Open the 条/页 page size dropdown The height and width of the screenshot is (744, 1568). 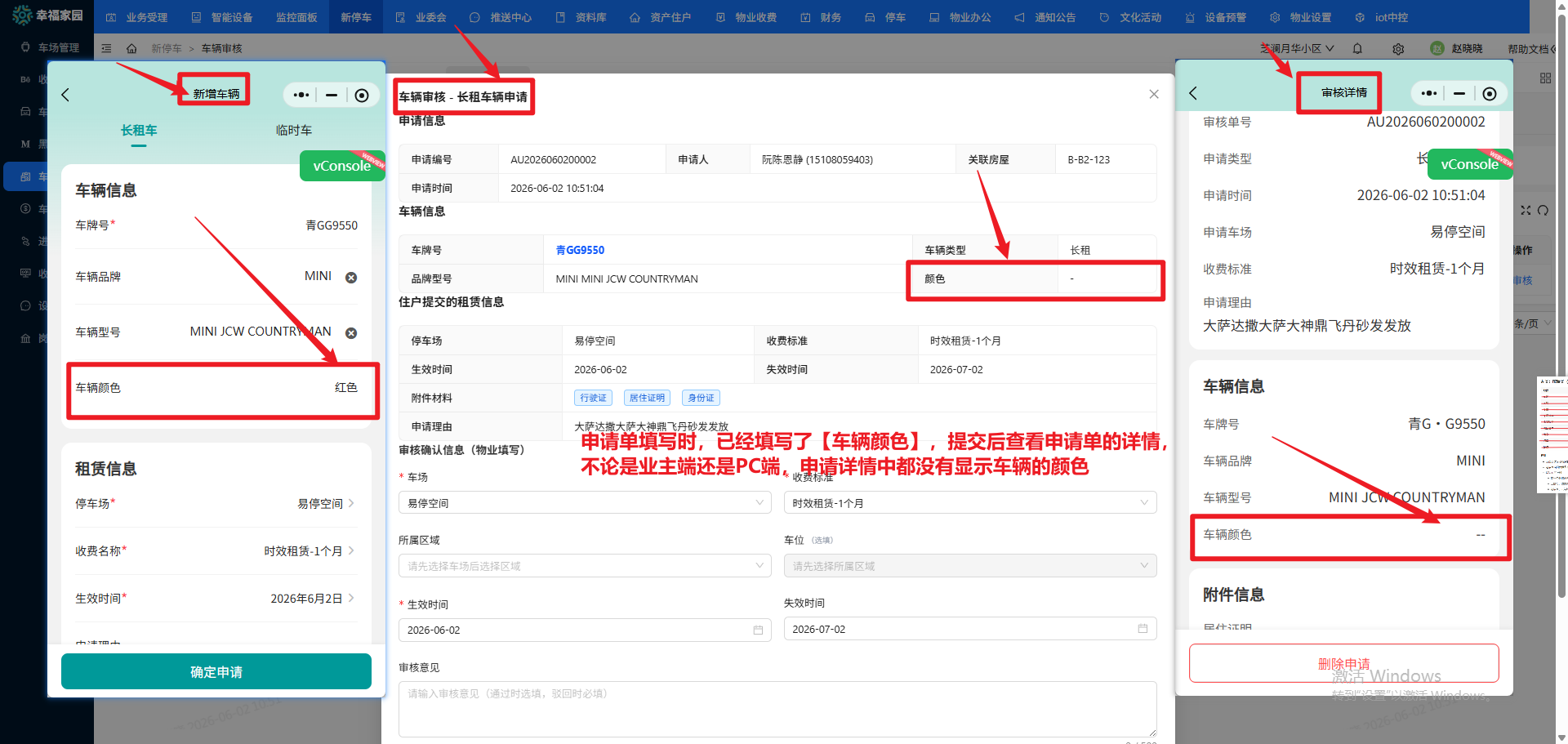(x=1533, y=324)
